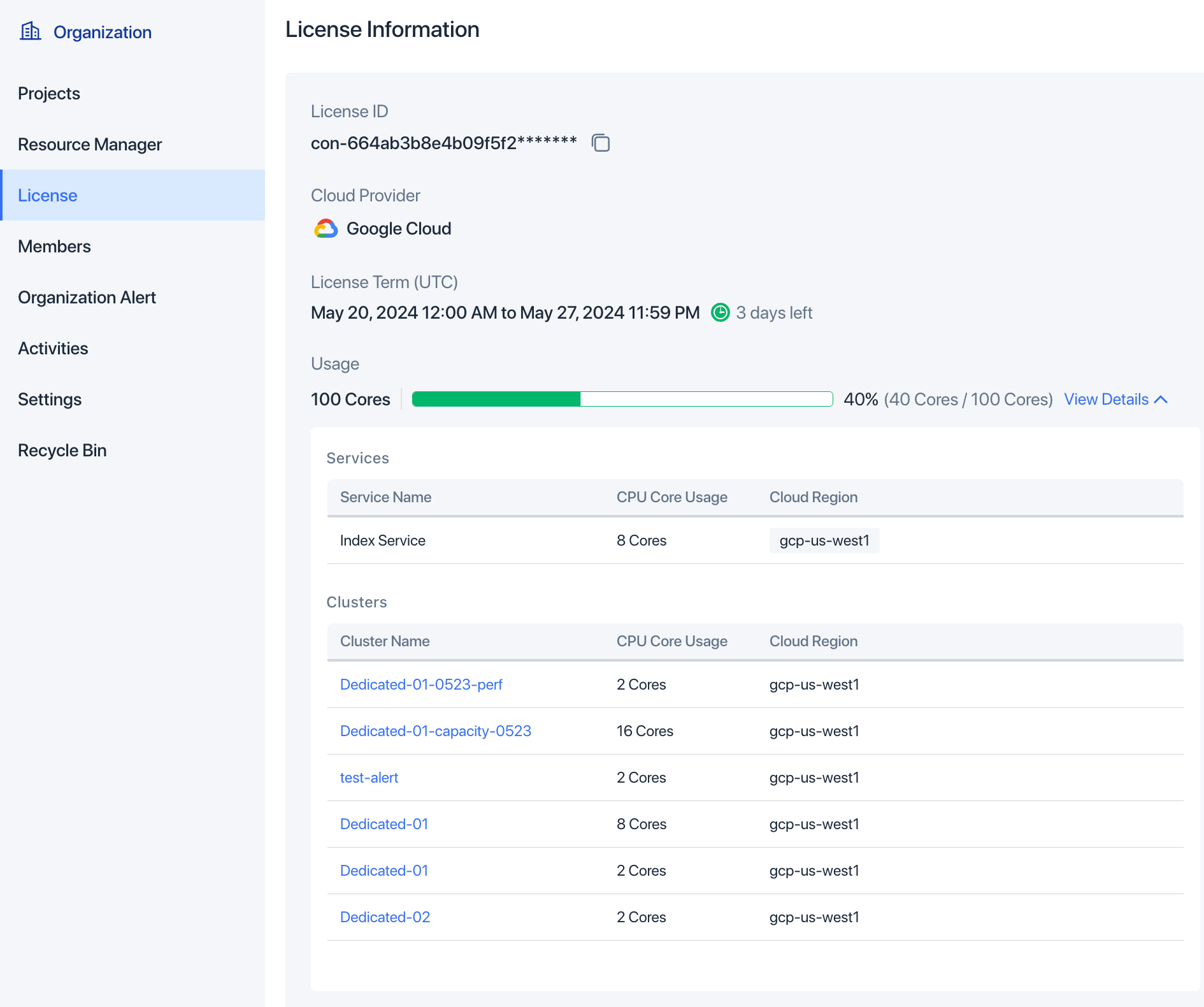Open the test-alert cluster link
The height and width of the screenshot is (1007, 1204).
click(x=369, y=778)
